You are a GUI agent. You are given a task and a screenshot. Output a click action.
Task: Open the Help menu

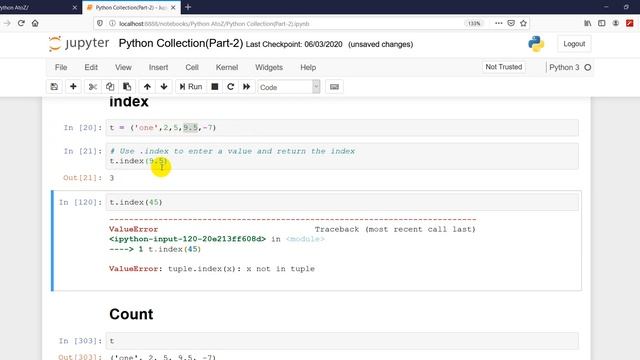point(308,67)
